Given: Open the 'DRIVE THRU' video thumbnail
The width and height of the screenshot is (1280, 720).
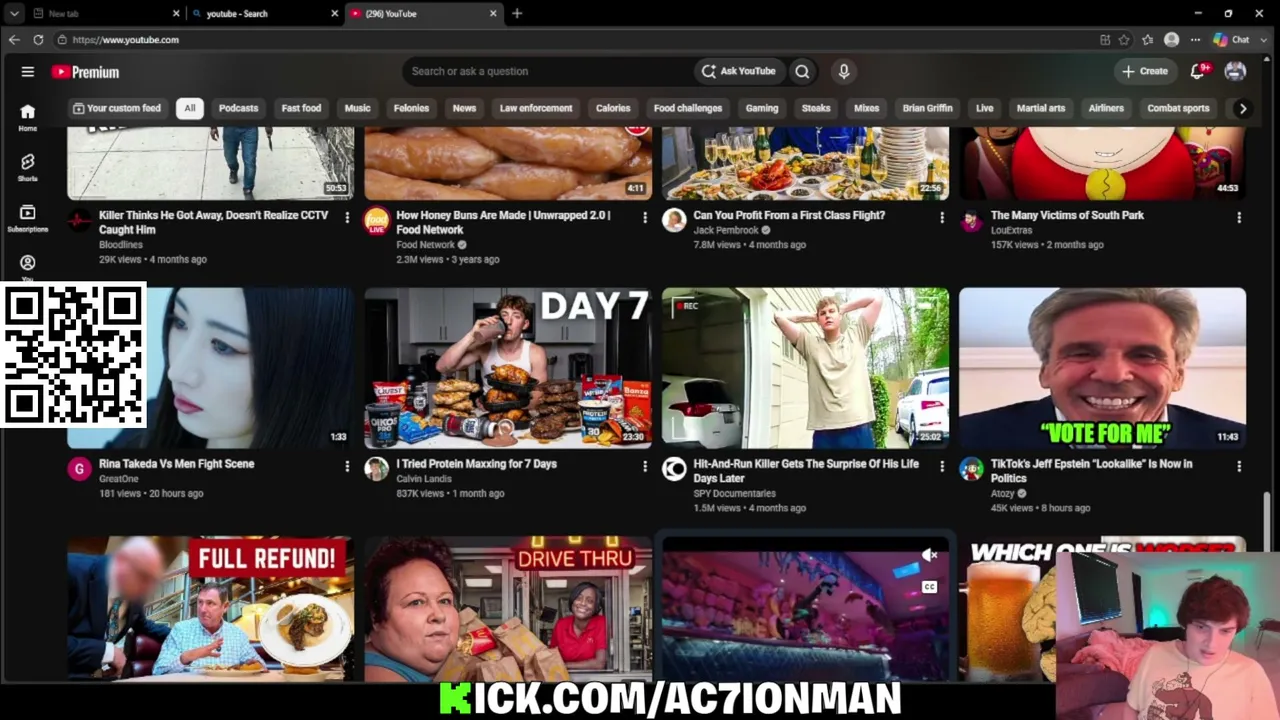Looking at the screenshot, I should [508, 609].
